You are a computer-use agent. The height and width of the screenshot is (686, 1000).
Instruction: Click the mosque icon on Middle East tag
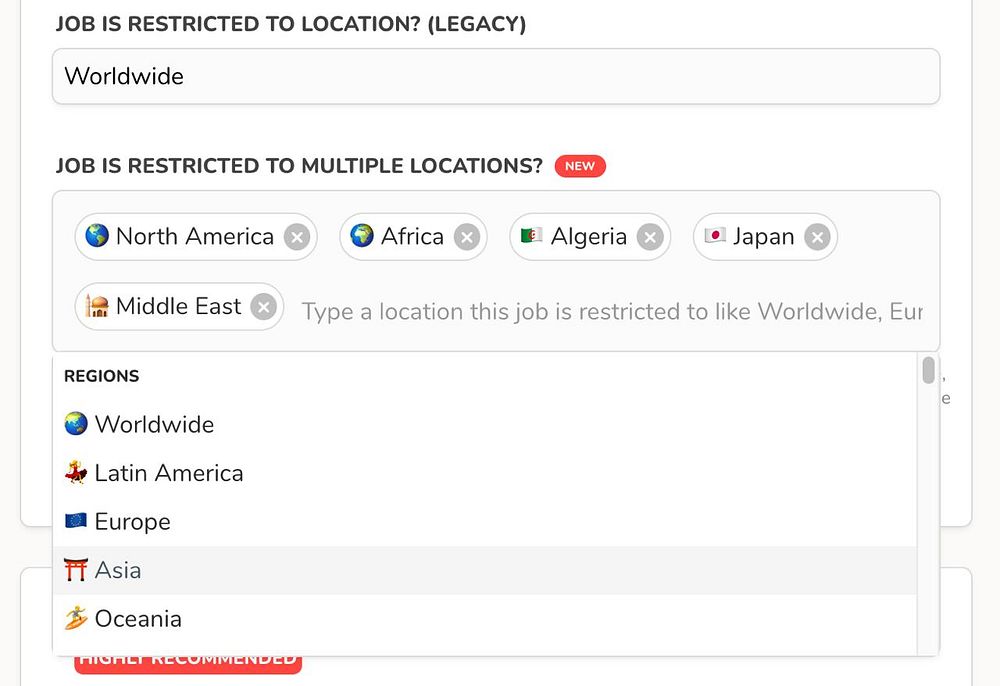(97, 306)
